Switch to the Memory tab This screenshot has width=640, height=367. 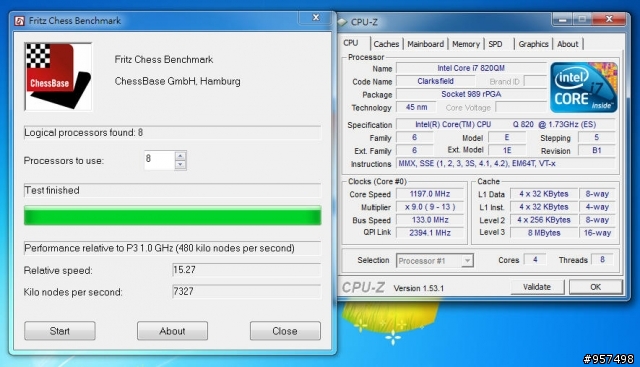(x=466, y=44)
